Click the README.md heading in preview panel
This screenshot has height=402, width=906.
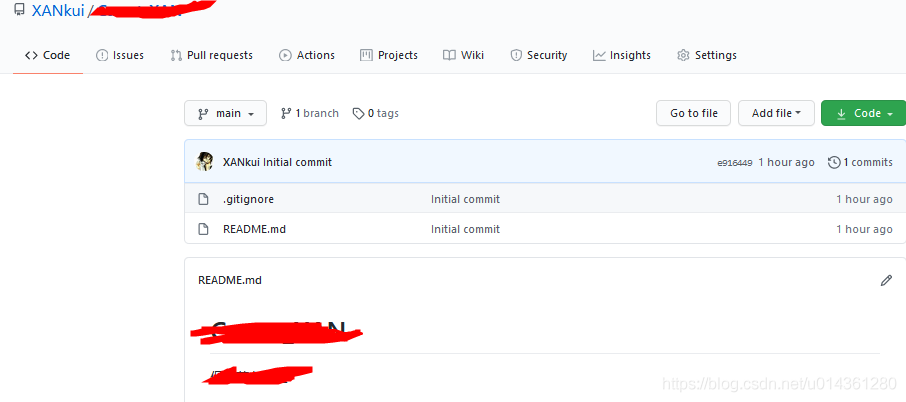click(230, 281)
